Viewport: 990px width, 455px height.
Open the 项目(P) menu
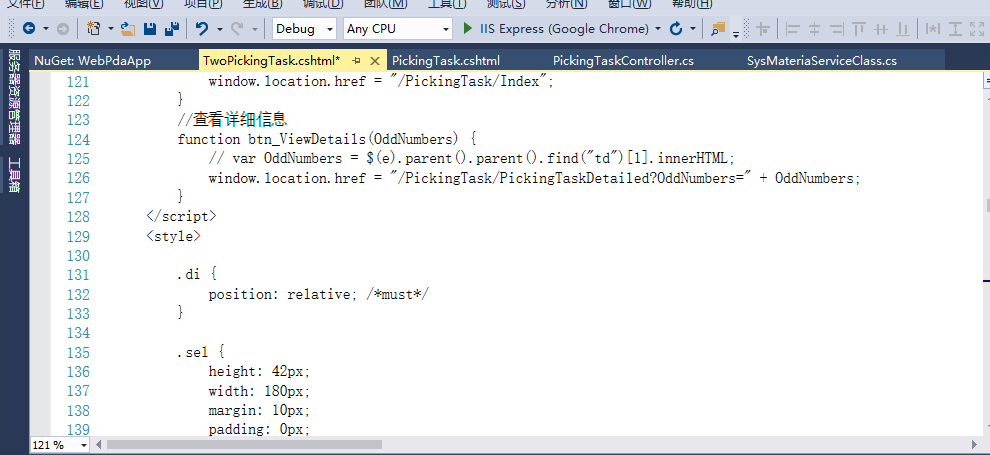[x=202, y=4]
